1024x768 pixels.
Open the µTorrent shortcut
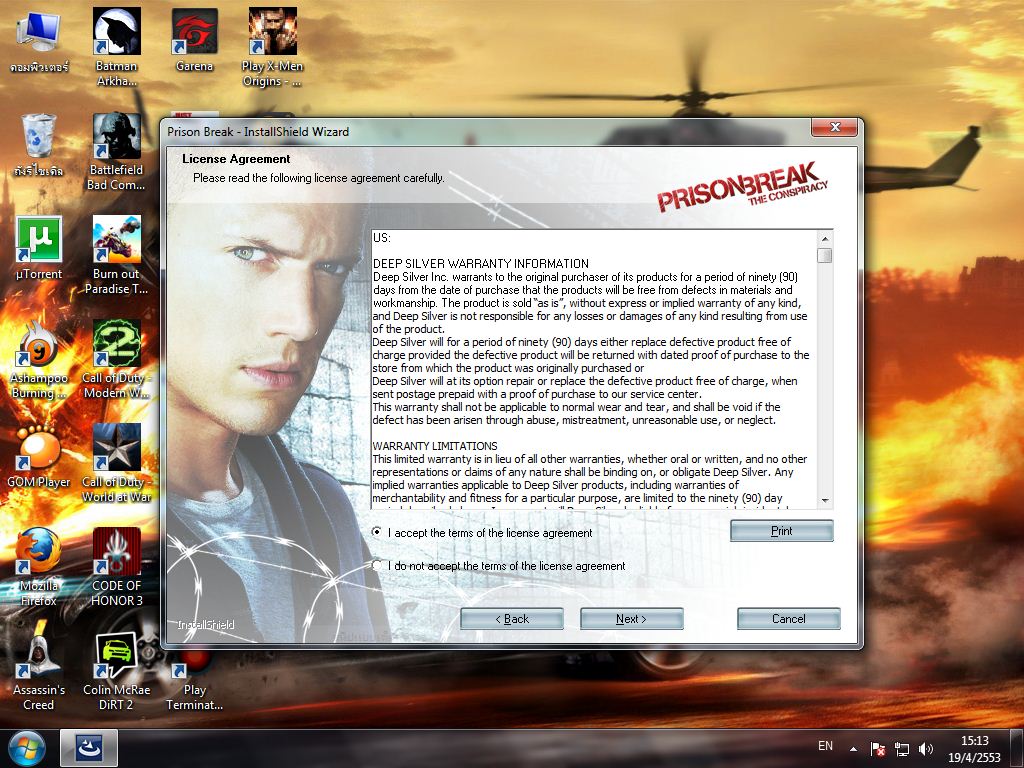(x=39, y=248)
